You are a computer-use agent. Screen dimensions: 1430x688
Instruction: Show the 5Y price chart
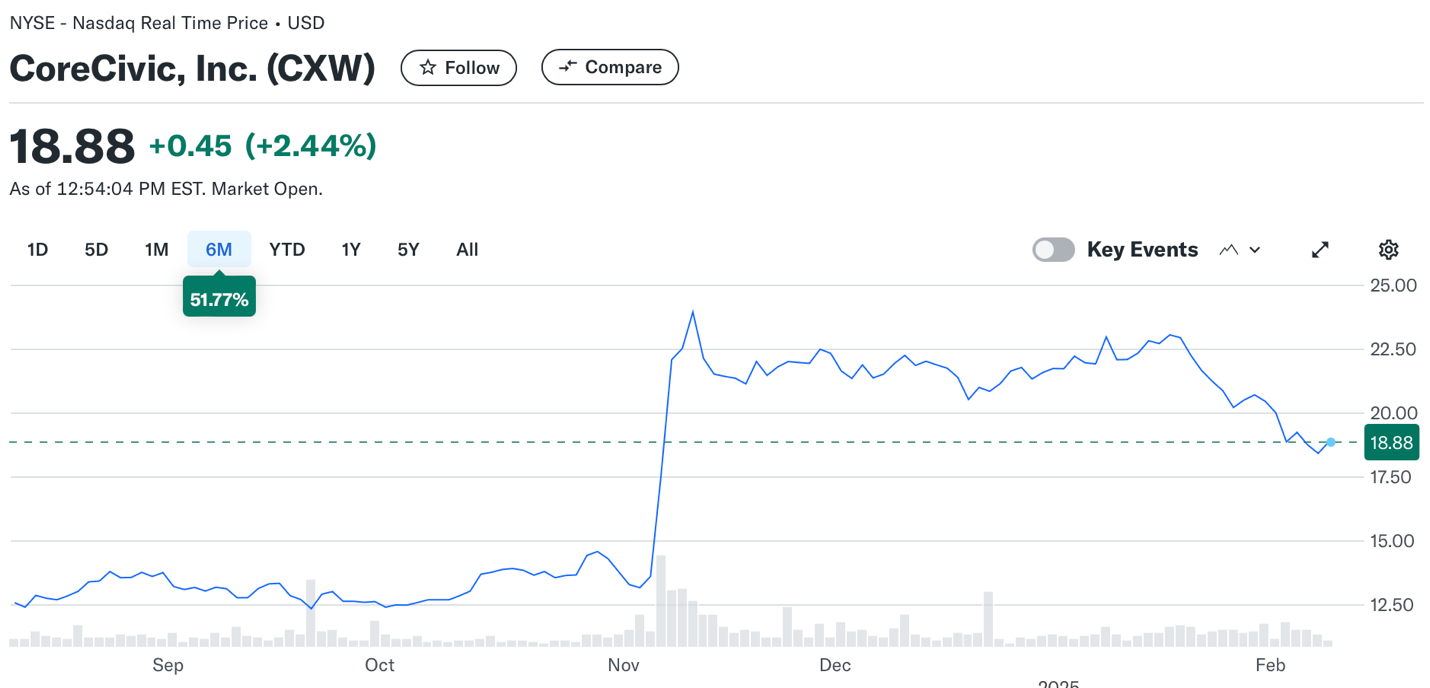[x=408, y=250]
